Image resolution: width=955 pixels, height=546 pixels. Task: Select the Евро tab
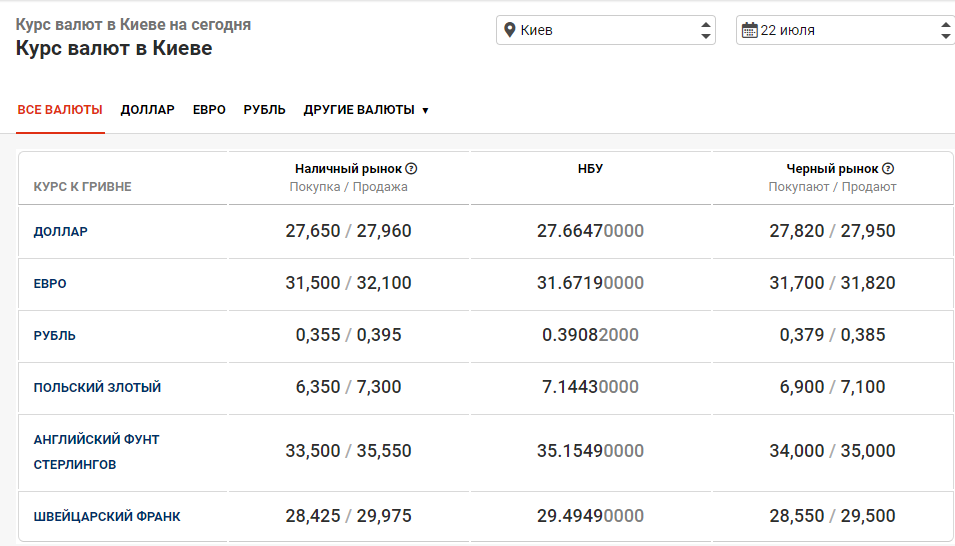pyautogui.click(x=209, y=110)
